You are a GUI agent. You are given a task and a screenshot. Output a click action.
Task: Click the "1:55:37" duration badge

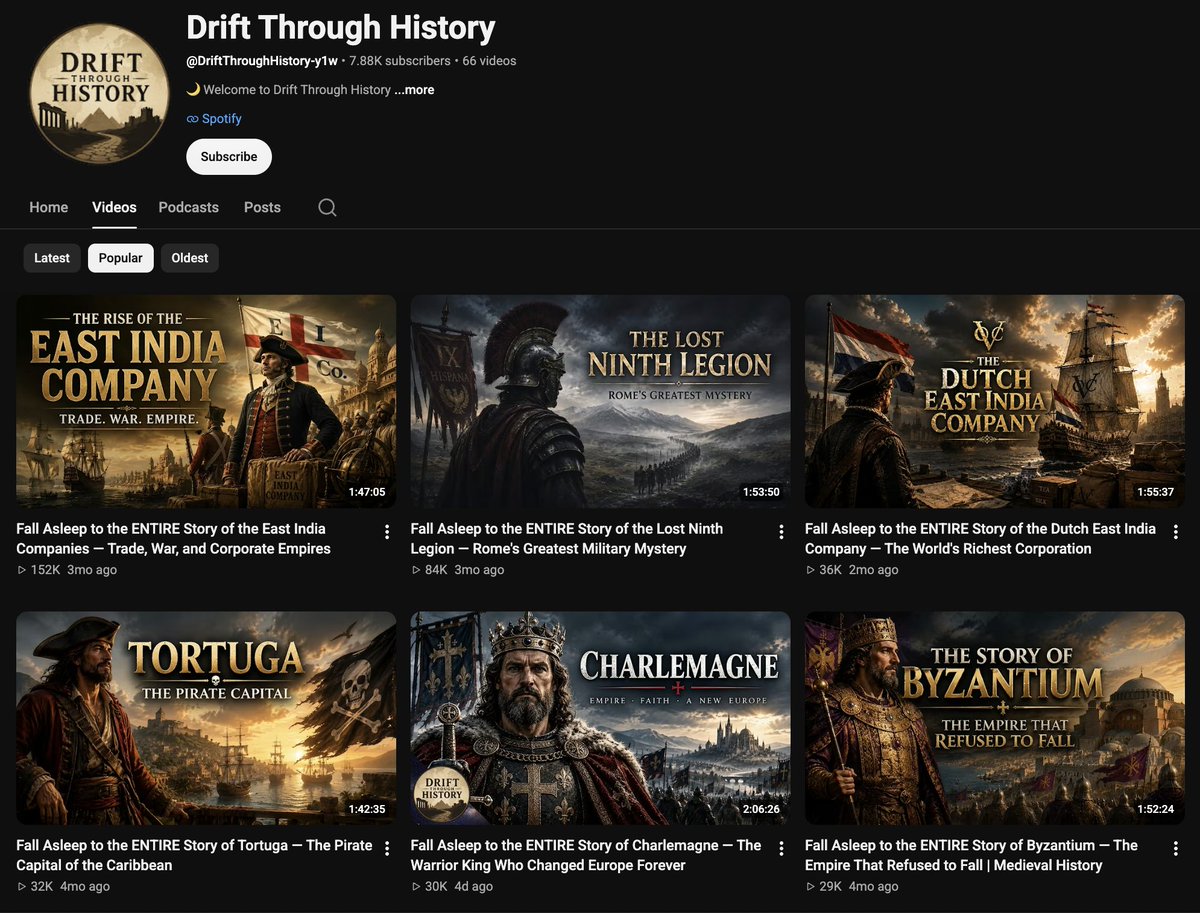tap(1155, 492)
